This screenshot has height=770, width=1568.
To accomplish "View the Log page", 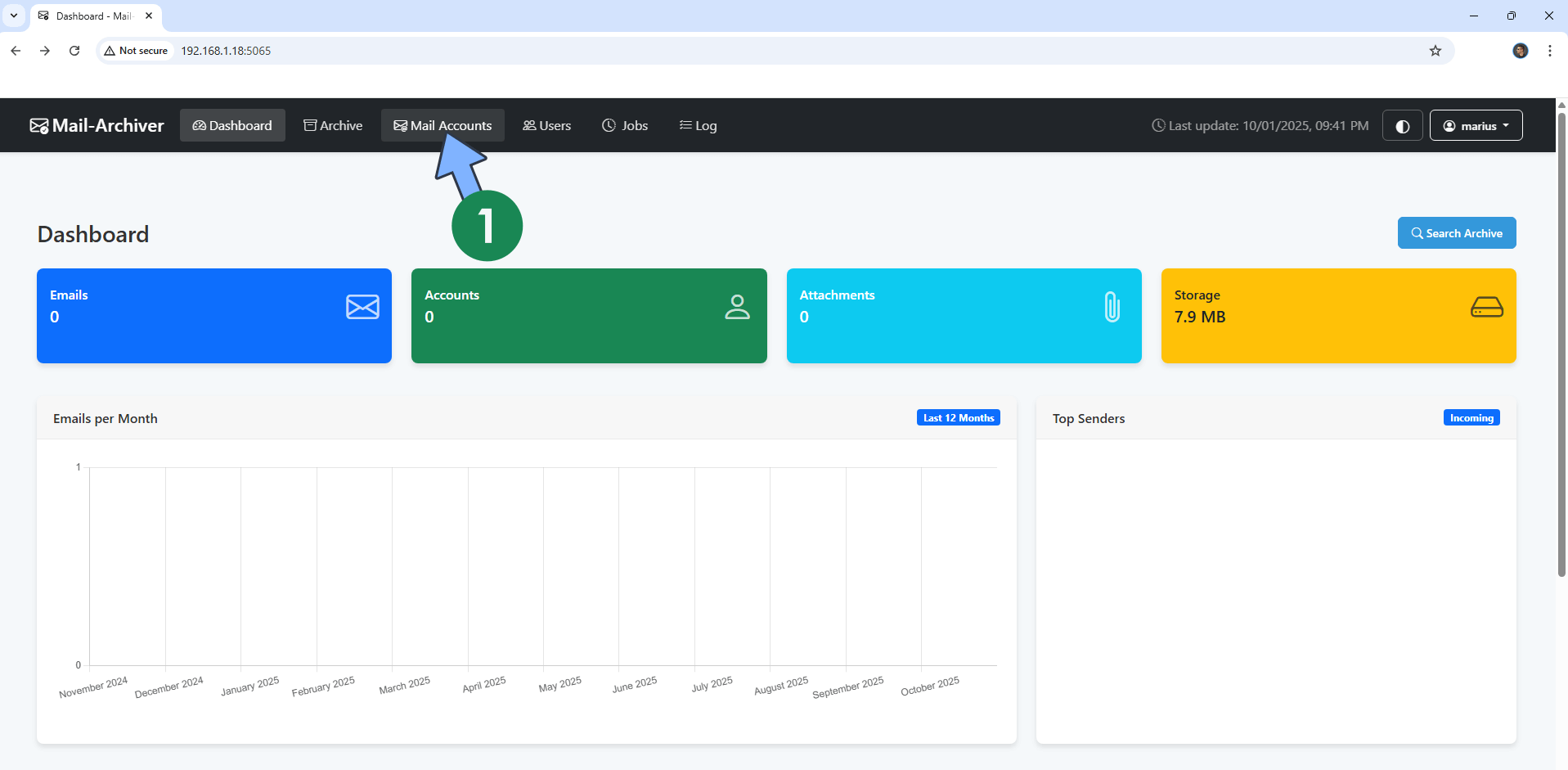I will [x=698, y=126].
